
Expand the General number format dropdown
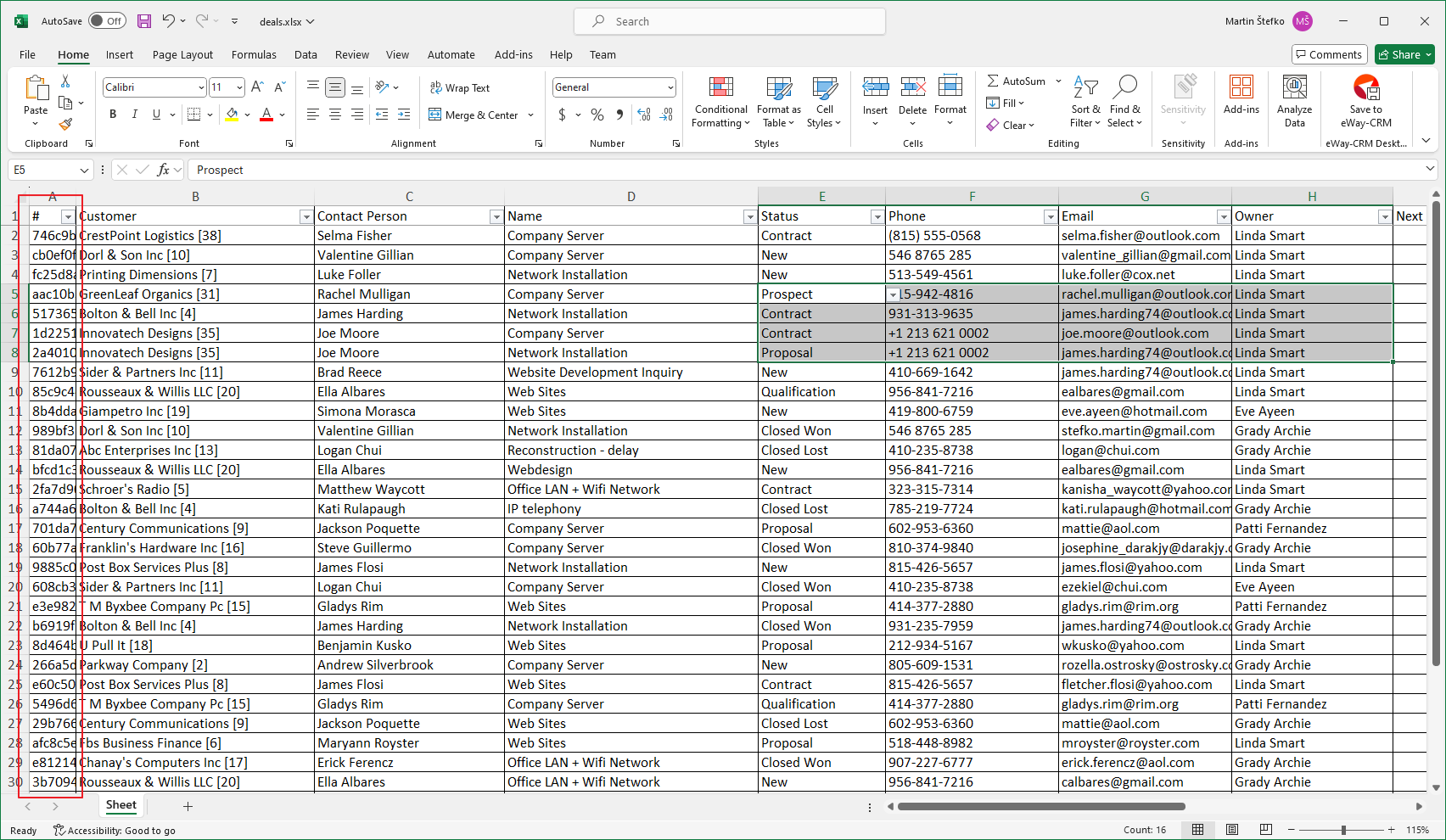670,87
